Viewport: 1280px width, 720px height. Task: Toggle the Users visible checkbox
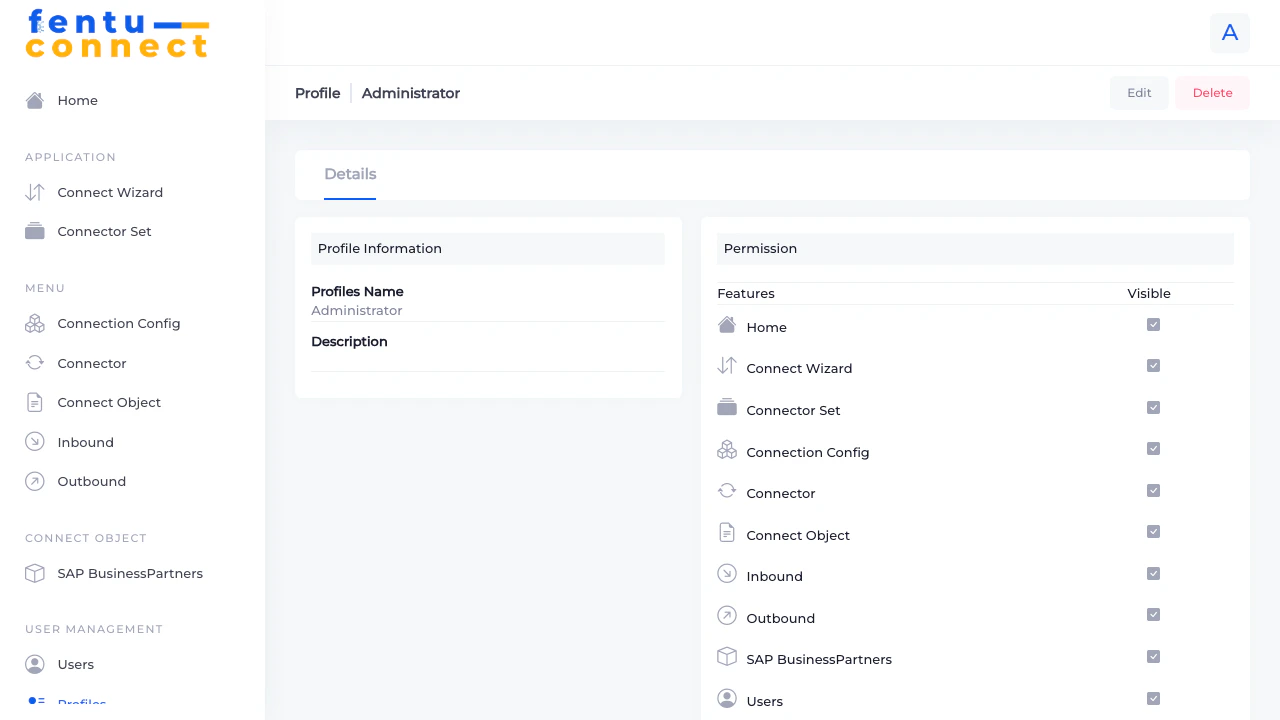[x=1153, y=699]
